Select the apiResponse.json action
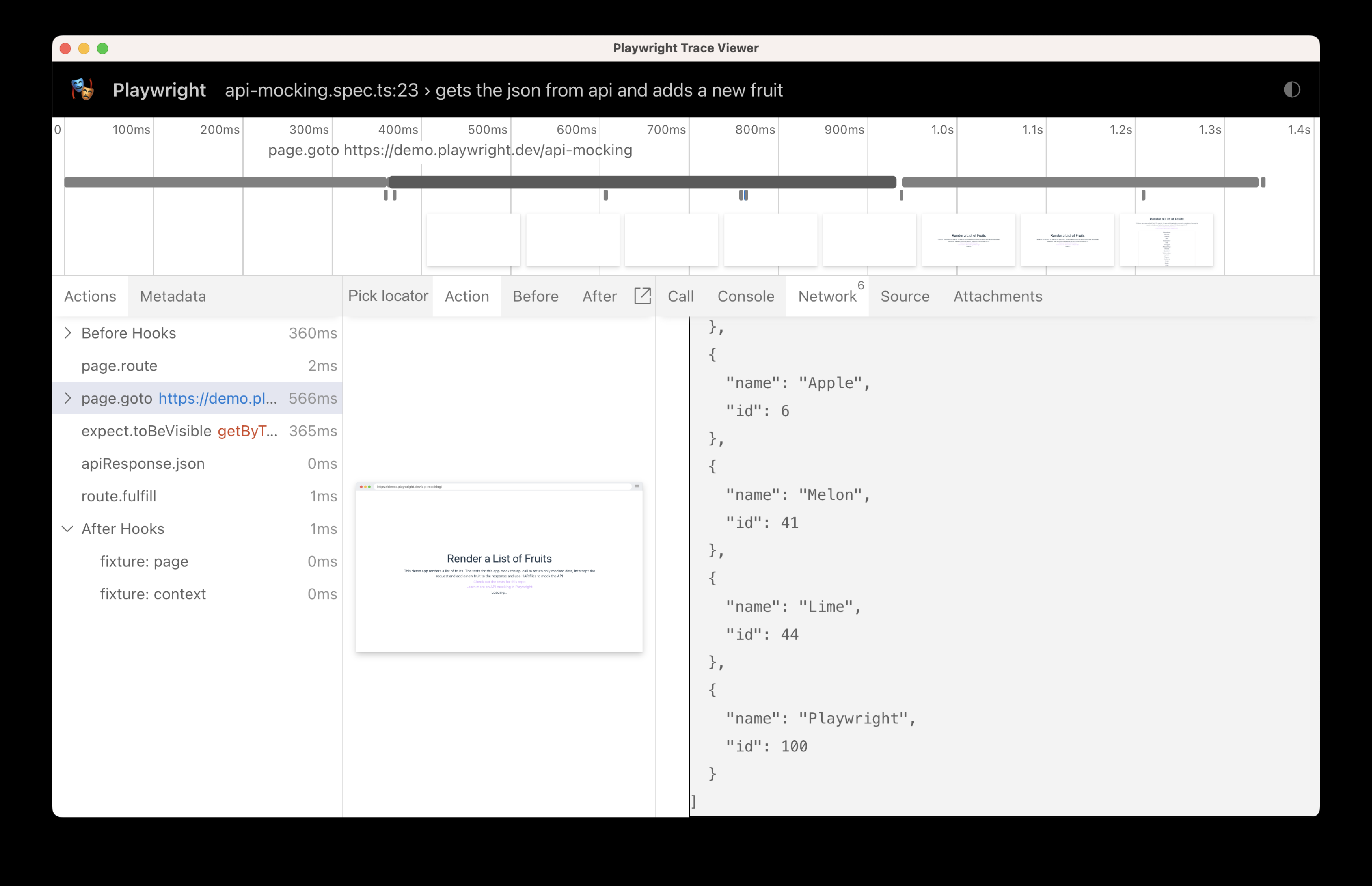 click(x=198, y=464)
